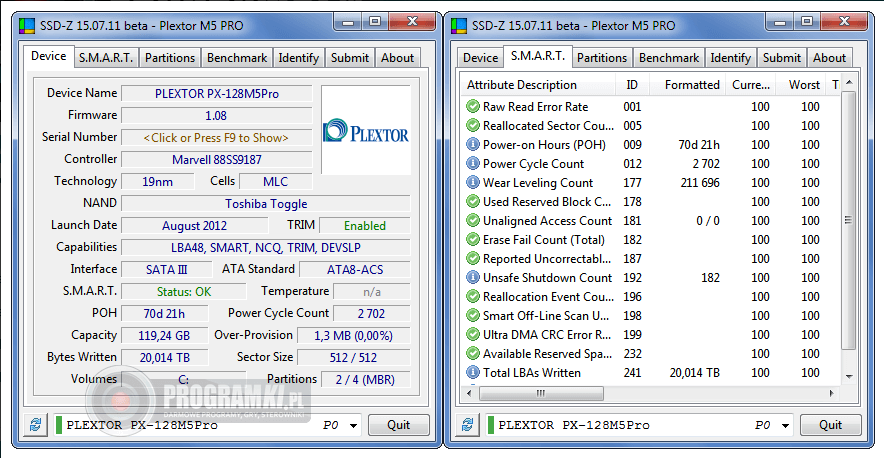Open the About tab in left window
884x458 pixels.
397,58
